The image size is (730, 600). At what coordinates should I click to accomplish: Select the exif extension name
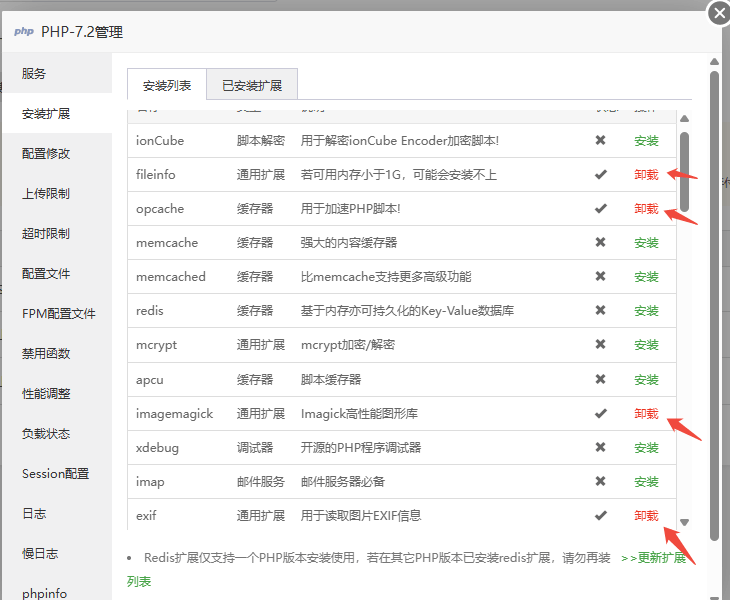(146, 515)
